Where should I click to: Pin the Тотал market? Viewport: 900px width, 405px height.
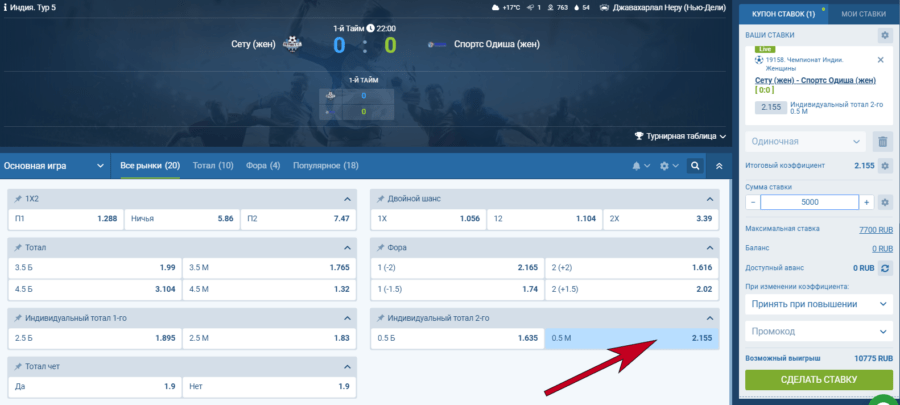click(17, 248)
